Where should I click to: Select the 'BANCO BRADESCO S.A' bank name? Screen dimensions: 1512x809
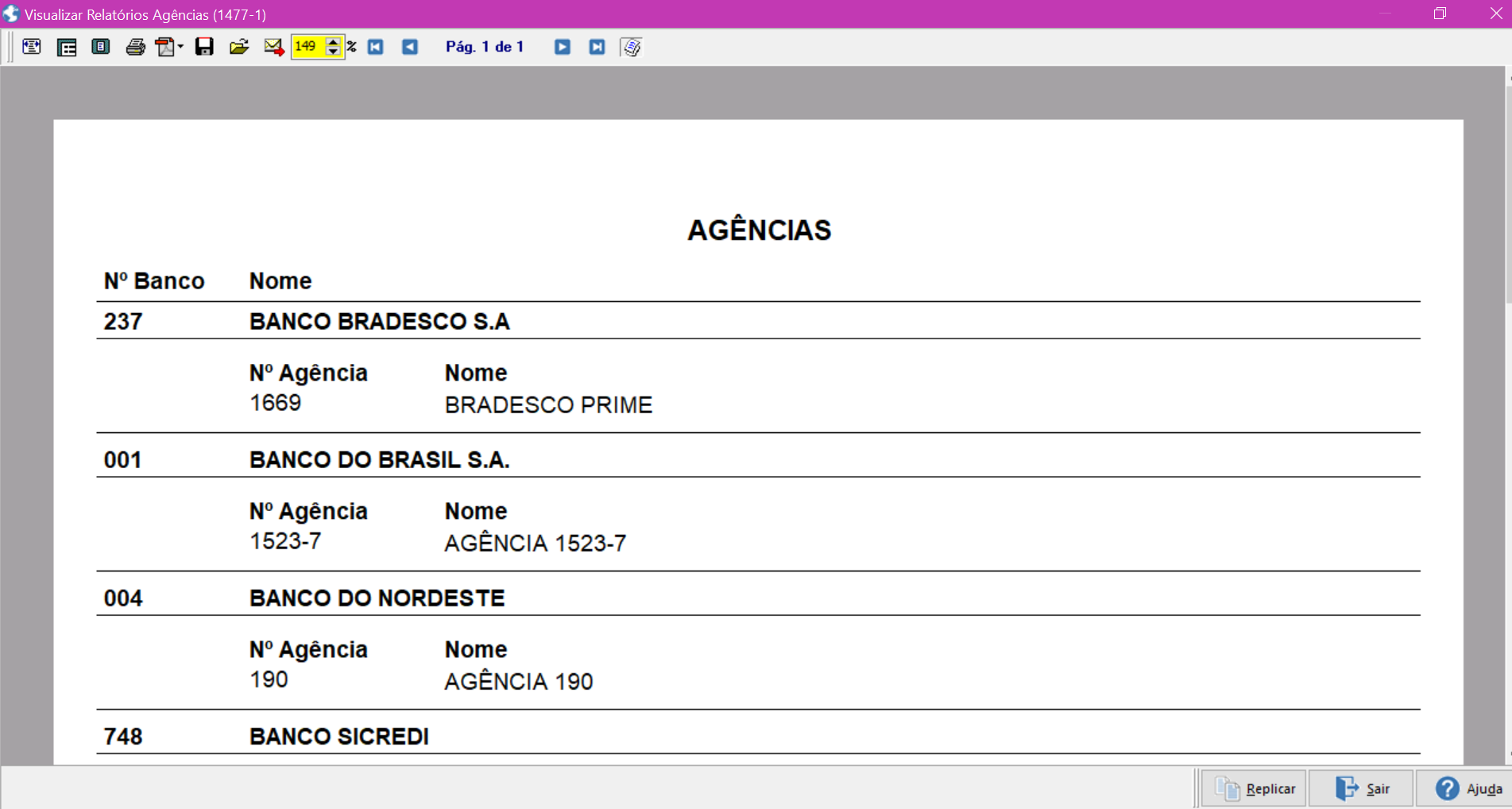(380, 321)
